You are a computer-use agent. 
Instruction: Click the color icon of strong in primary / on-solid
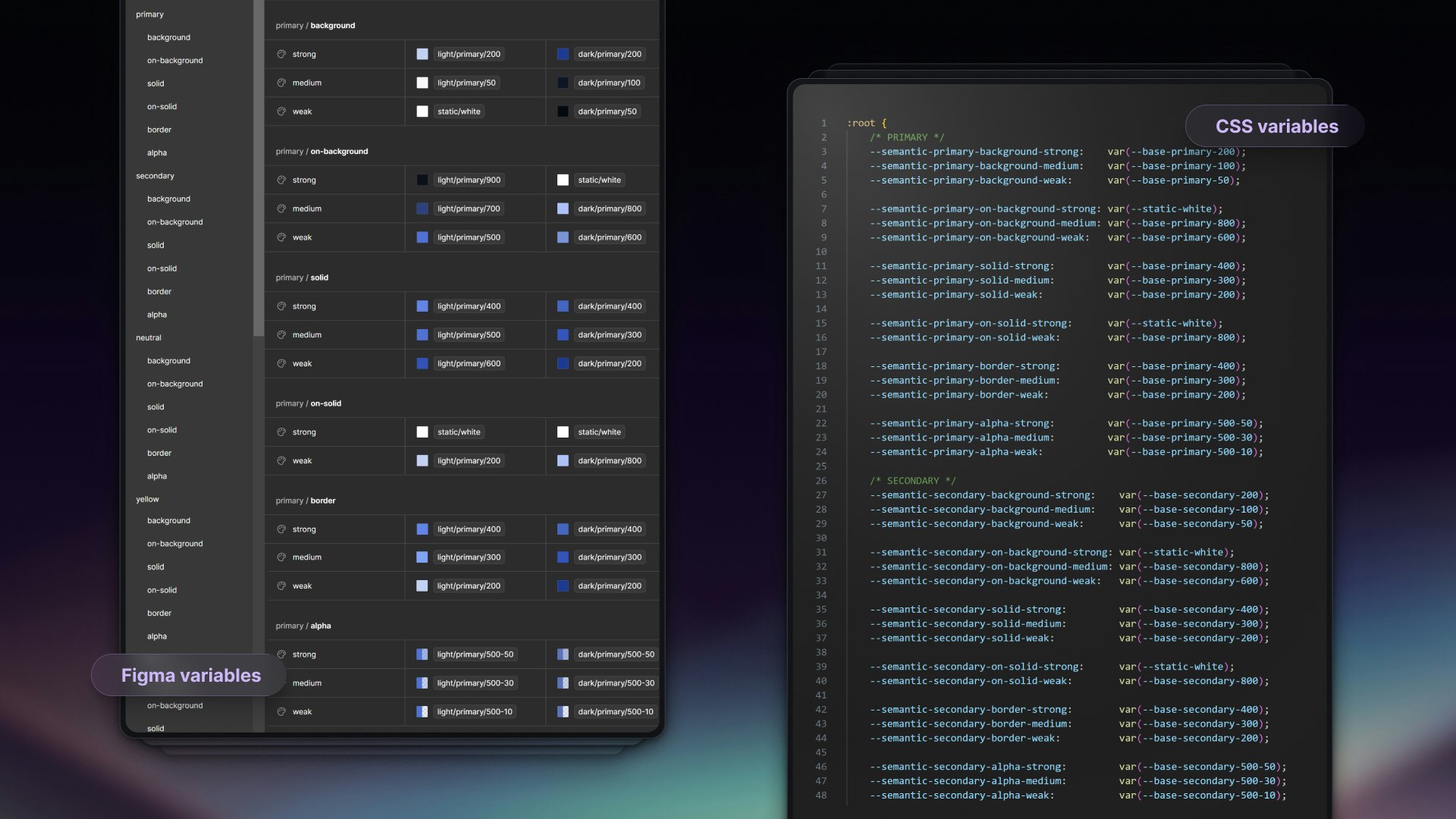pyautogui.click(x=281, y=432)
